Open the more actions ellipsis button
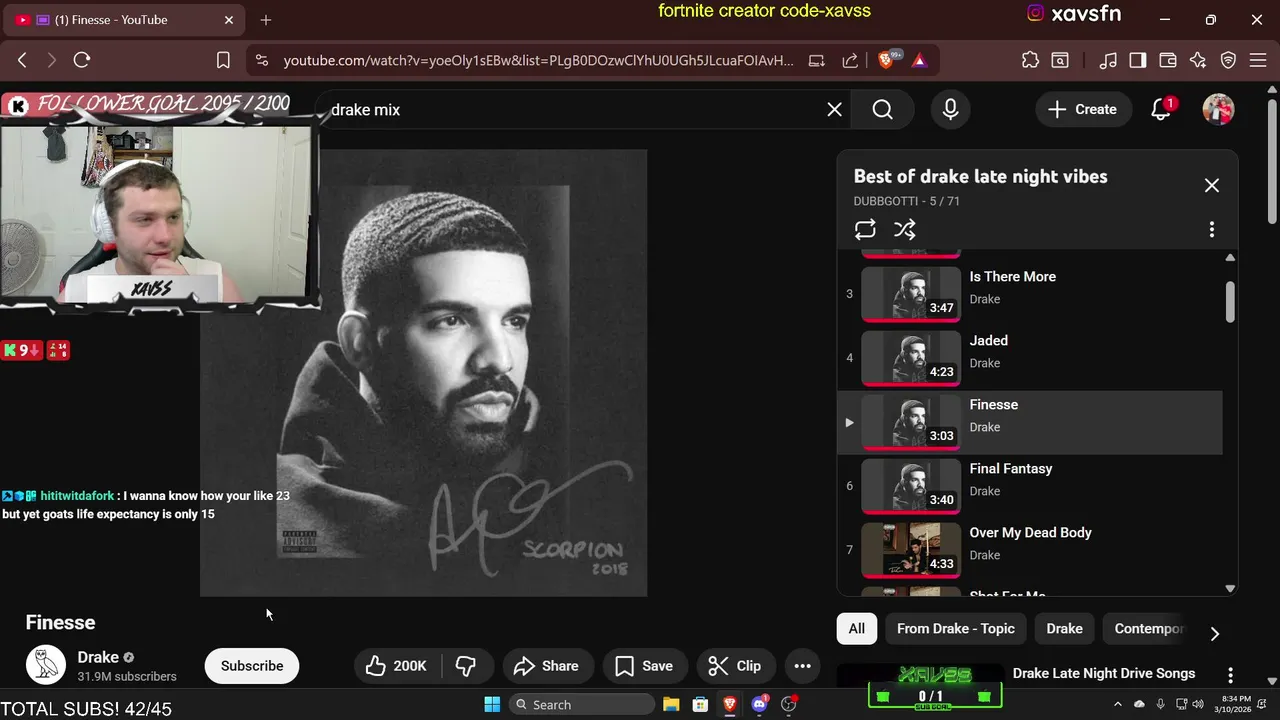 tap(802, 666)
